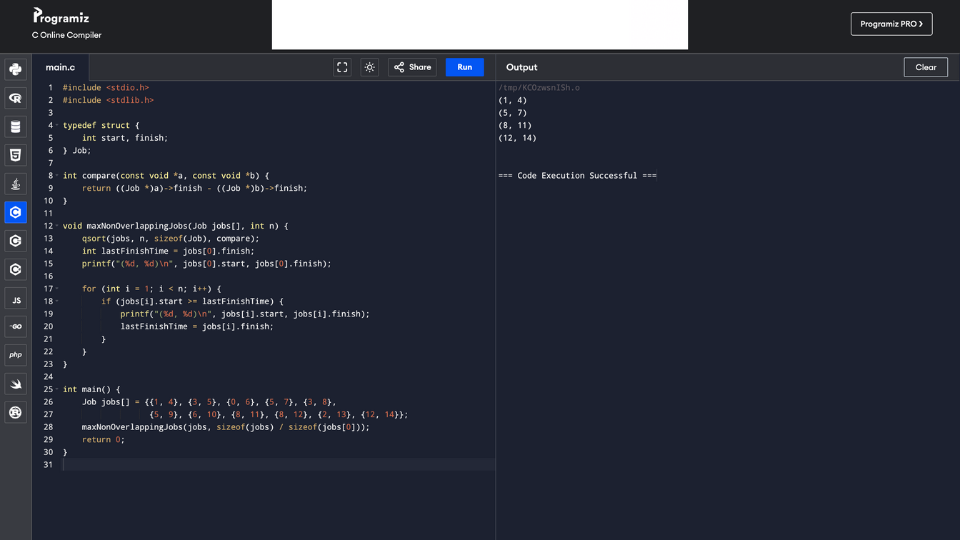960x540 pixels.
Task: Open the JS JavaScript compiler
Action: pos(15,298)
